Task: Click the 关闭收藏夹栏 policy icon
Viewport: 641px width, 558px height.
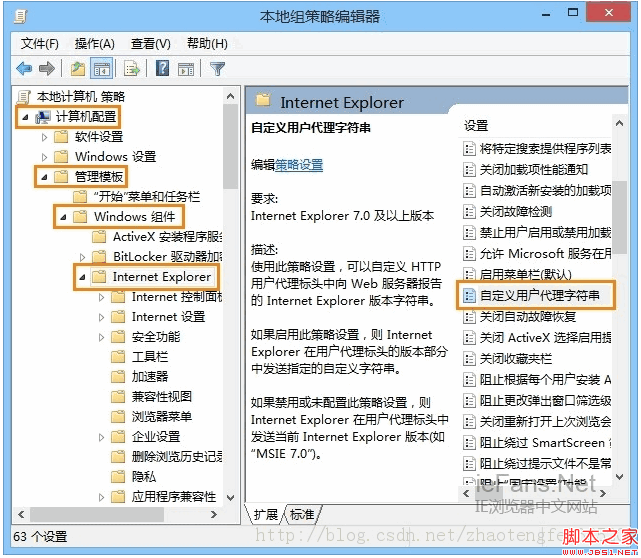Action: pos(469,359)
